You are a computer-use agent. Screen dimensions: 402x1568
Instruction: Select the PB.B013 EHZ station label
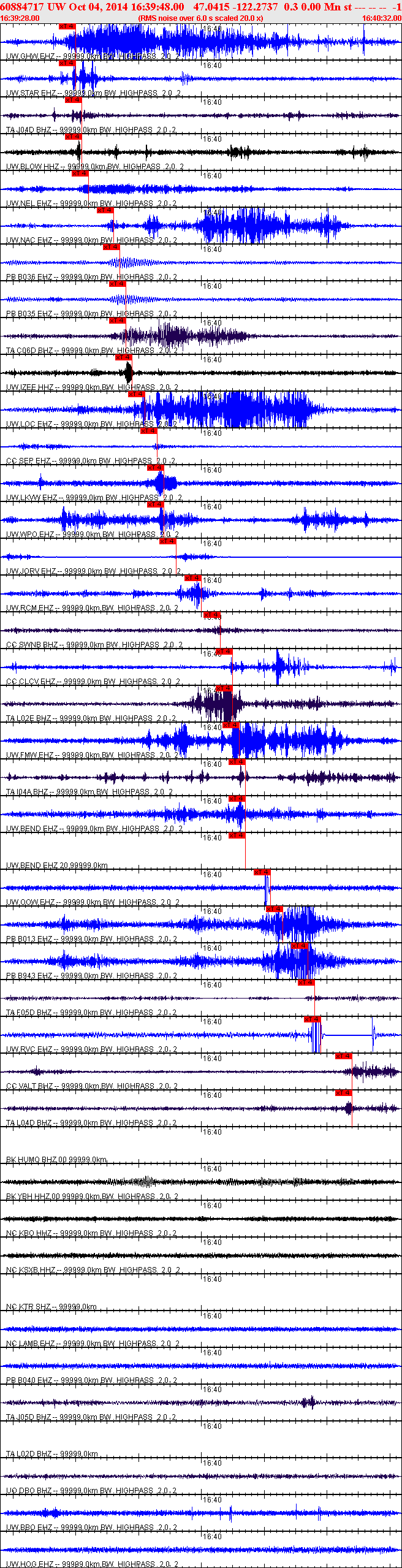pyautogui.click(x=29, y=939)
